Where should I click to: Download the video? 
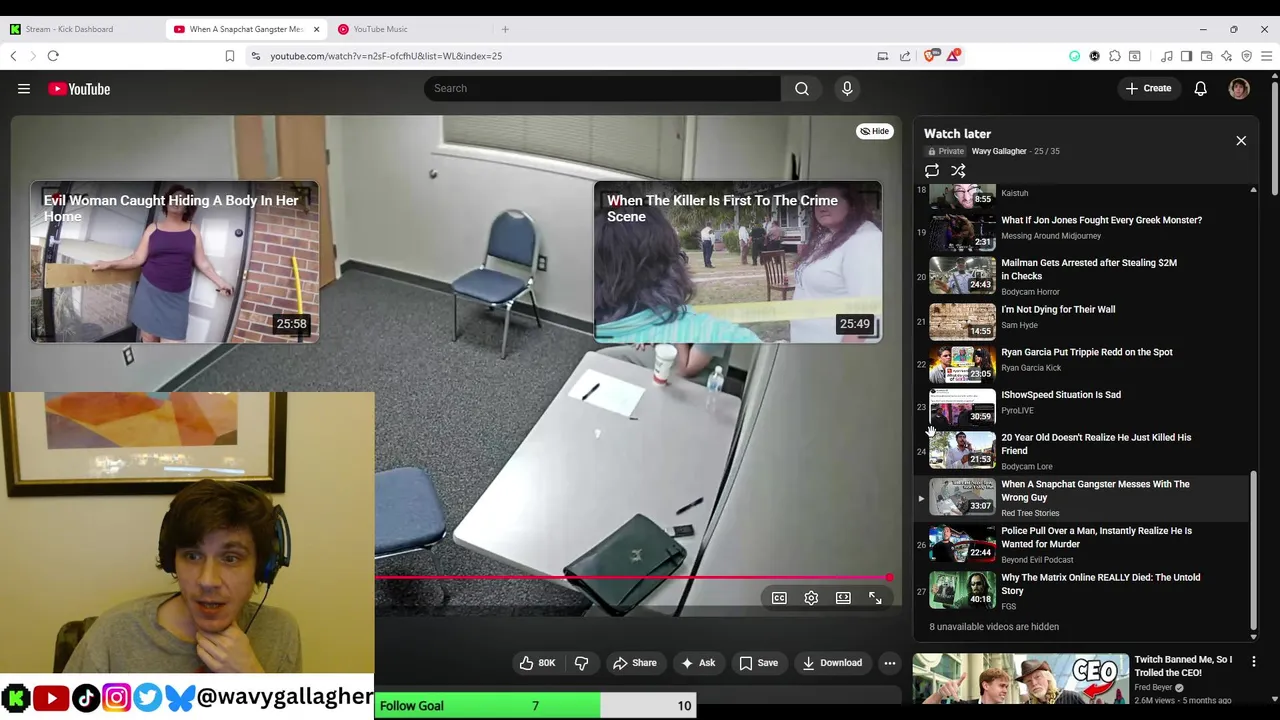click(x=832, y=663)
